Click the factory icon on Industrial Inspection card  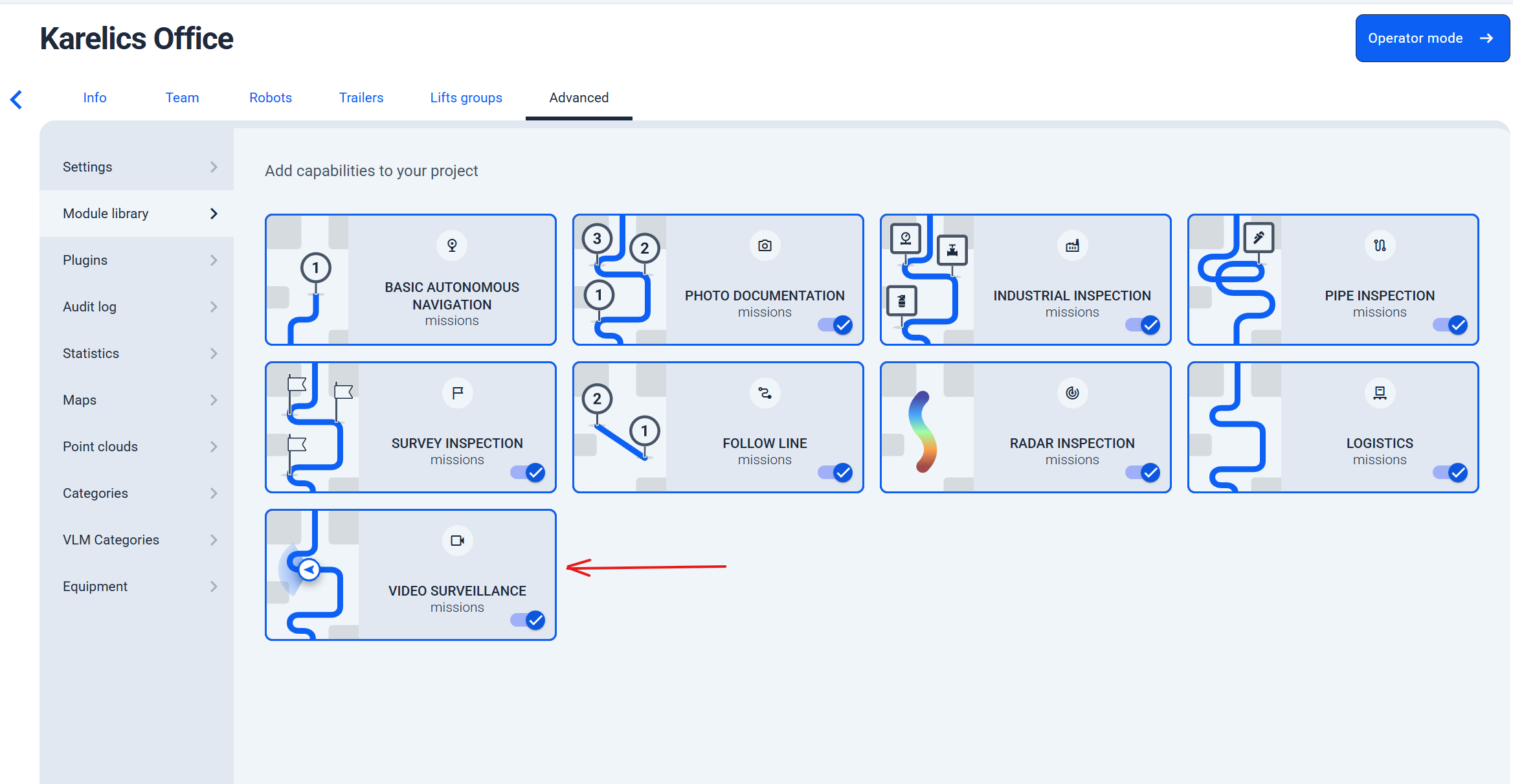[x=1072, y=245]
